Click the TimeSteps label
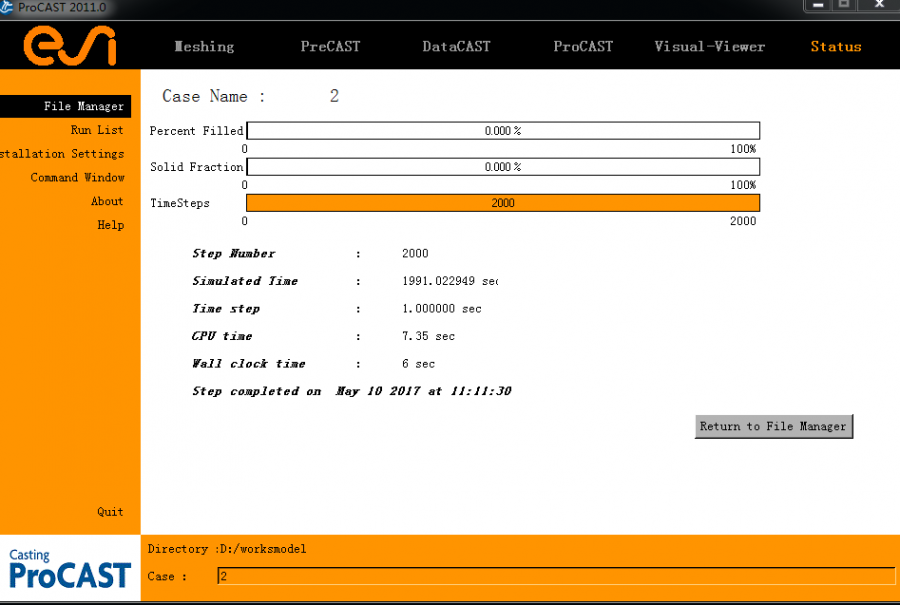900x605 pixels. pos(180,203)
